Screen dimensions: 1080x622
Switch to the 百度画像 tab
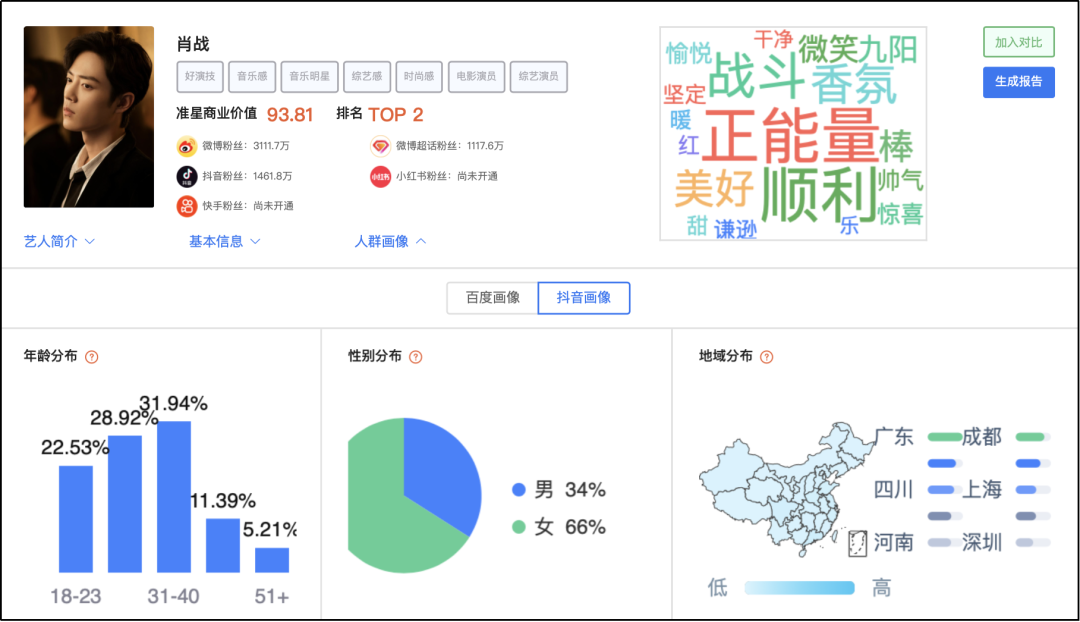pyautogui.click(x=492, y=298)
